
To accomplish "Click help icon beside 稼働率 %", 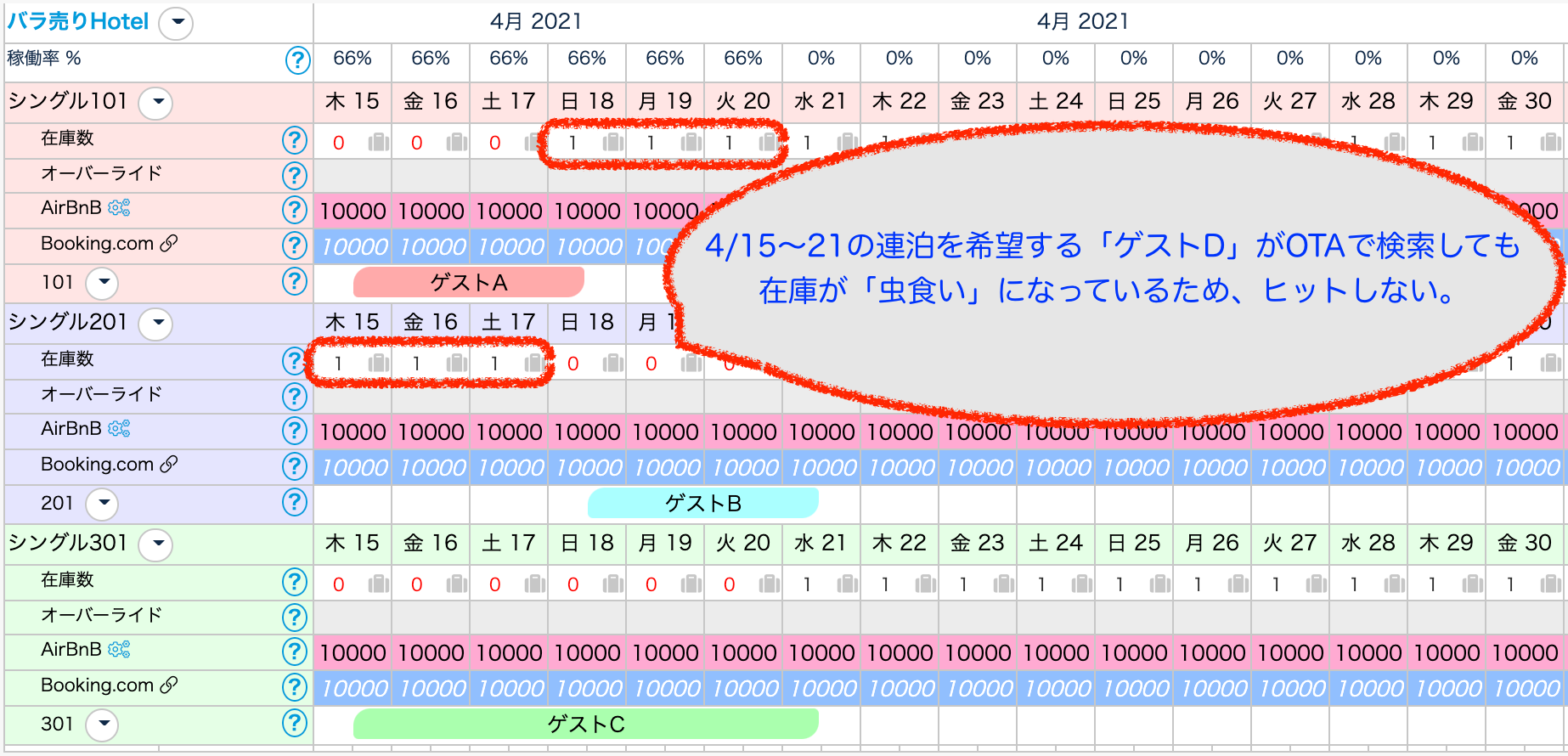I will tap(297, 60).
